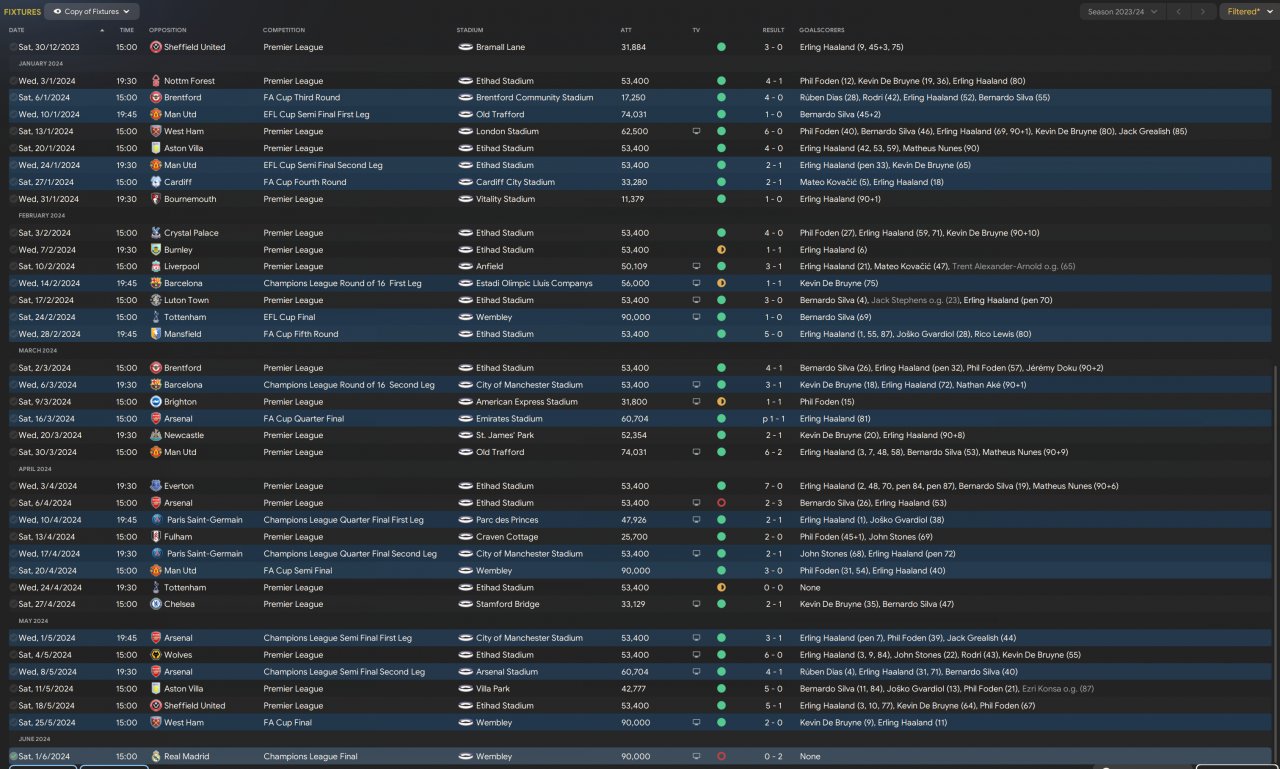Click the Liverpool club badge

[155, 267]
